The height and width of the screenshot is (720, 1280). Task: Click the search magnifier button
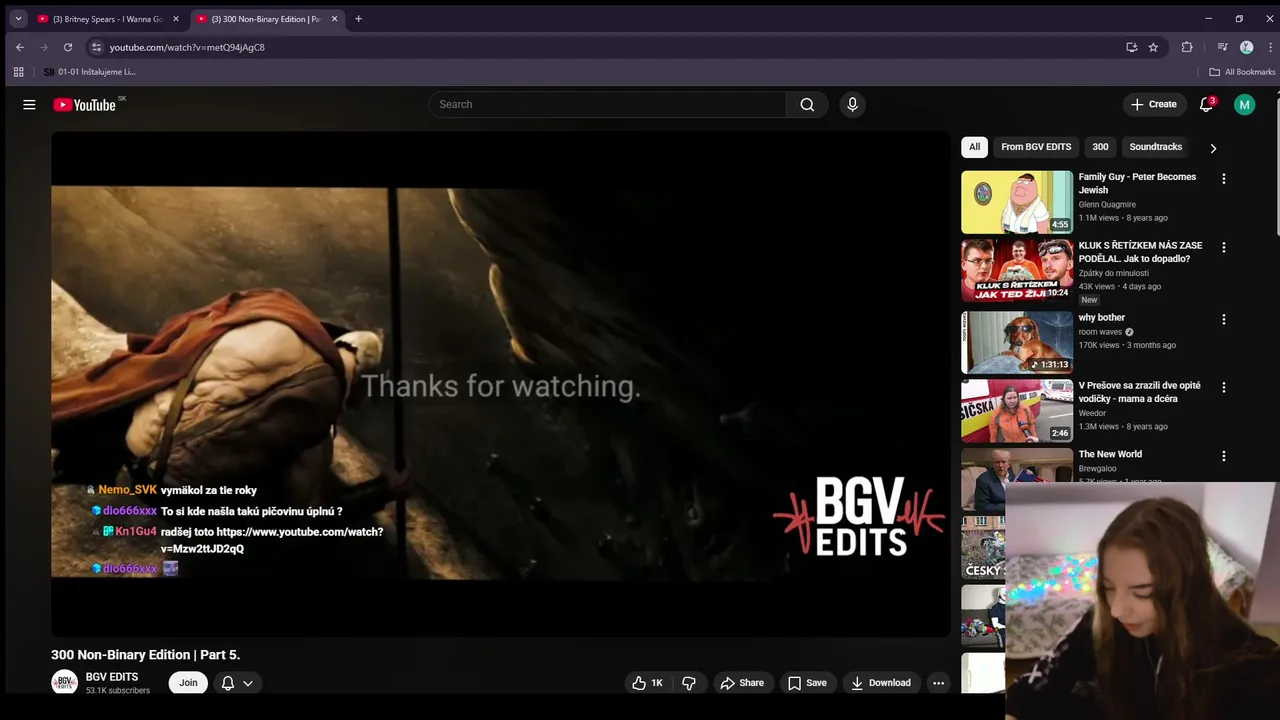pos(807,105)
